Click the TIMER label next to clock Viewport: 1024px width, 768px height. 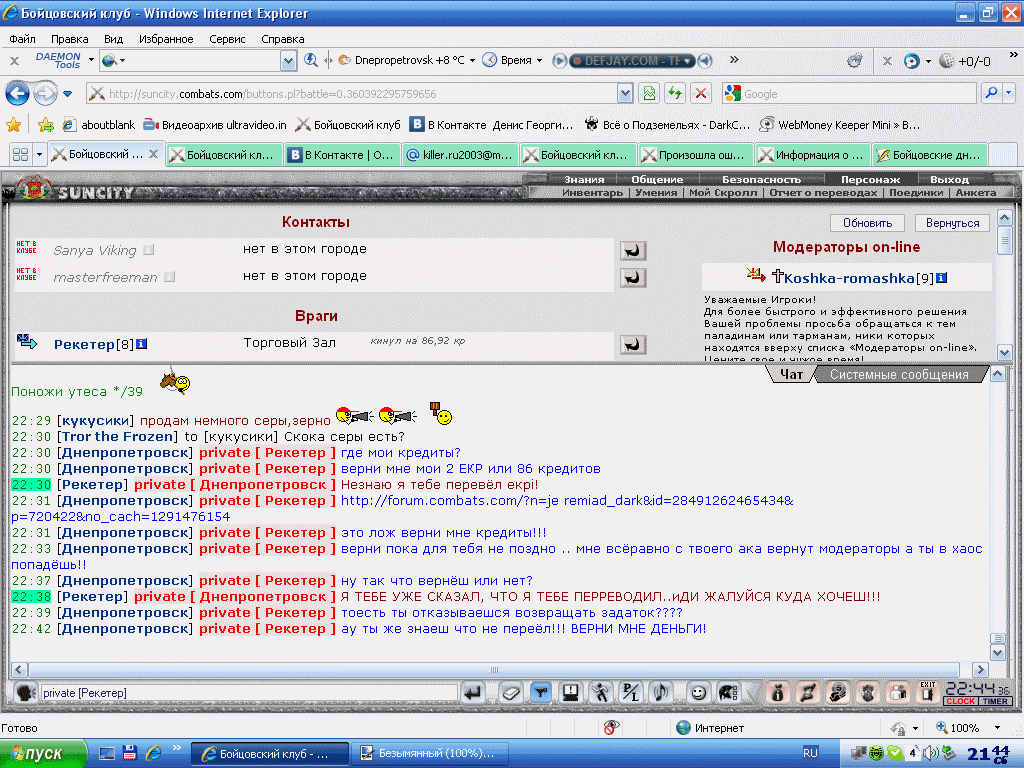tap(995, 701)
